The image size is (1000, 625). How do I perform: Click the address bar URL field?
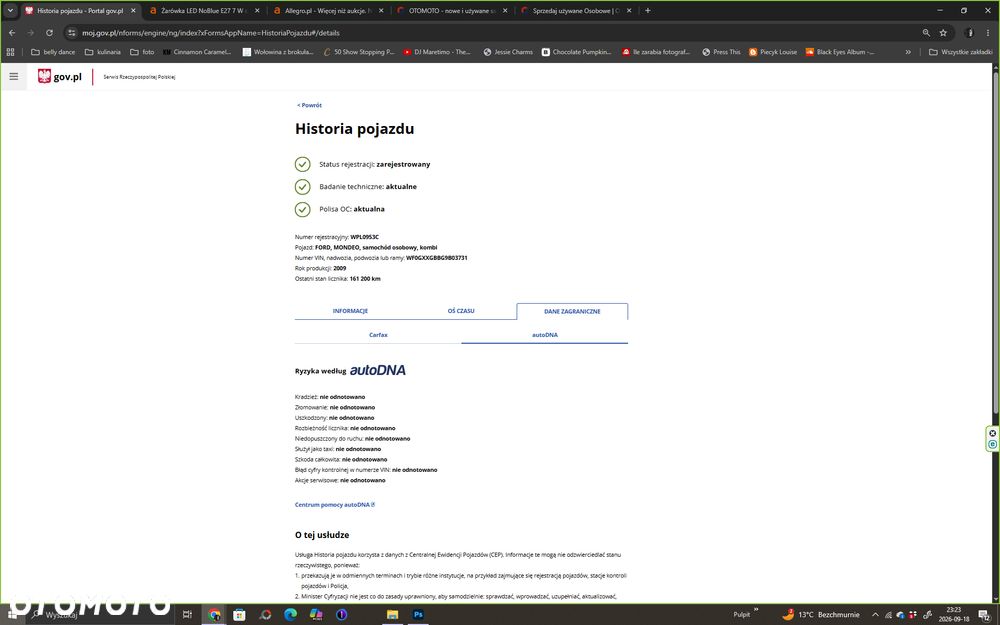497,33
